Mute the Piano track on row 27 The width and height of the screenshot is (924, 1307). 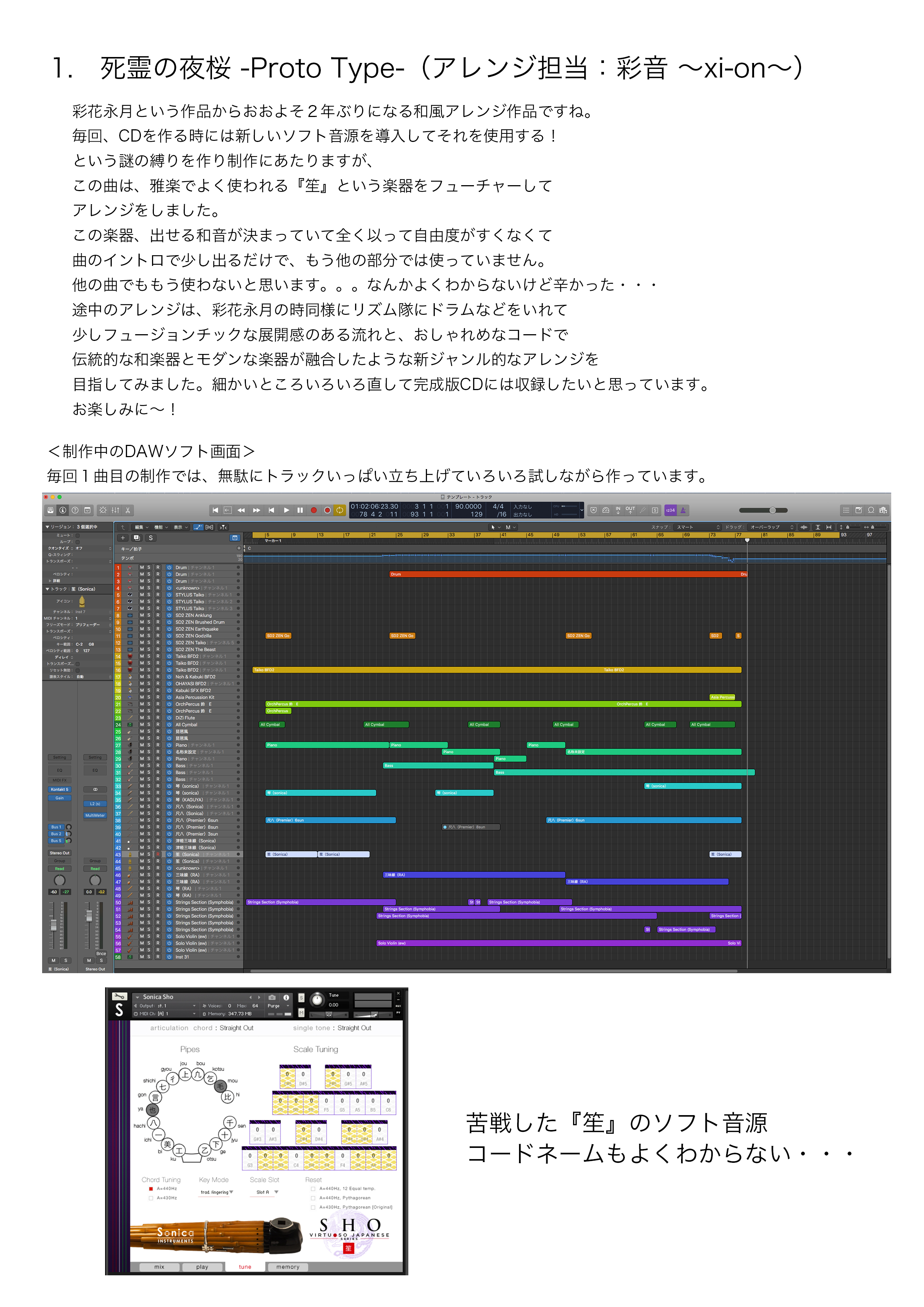pyautogui.click(x=142, y=745)
